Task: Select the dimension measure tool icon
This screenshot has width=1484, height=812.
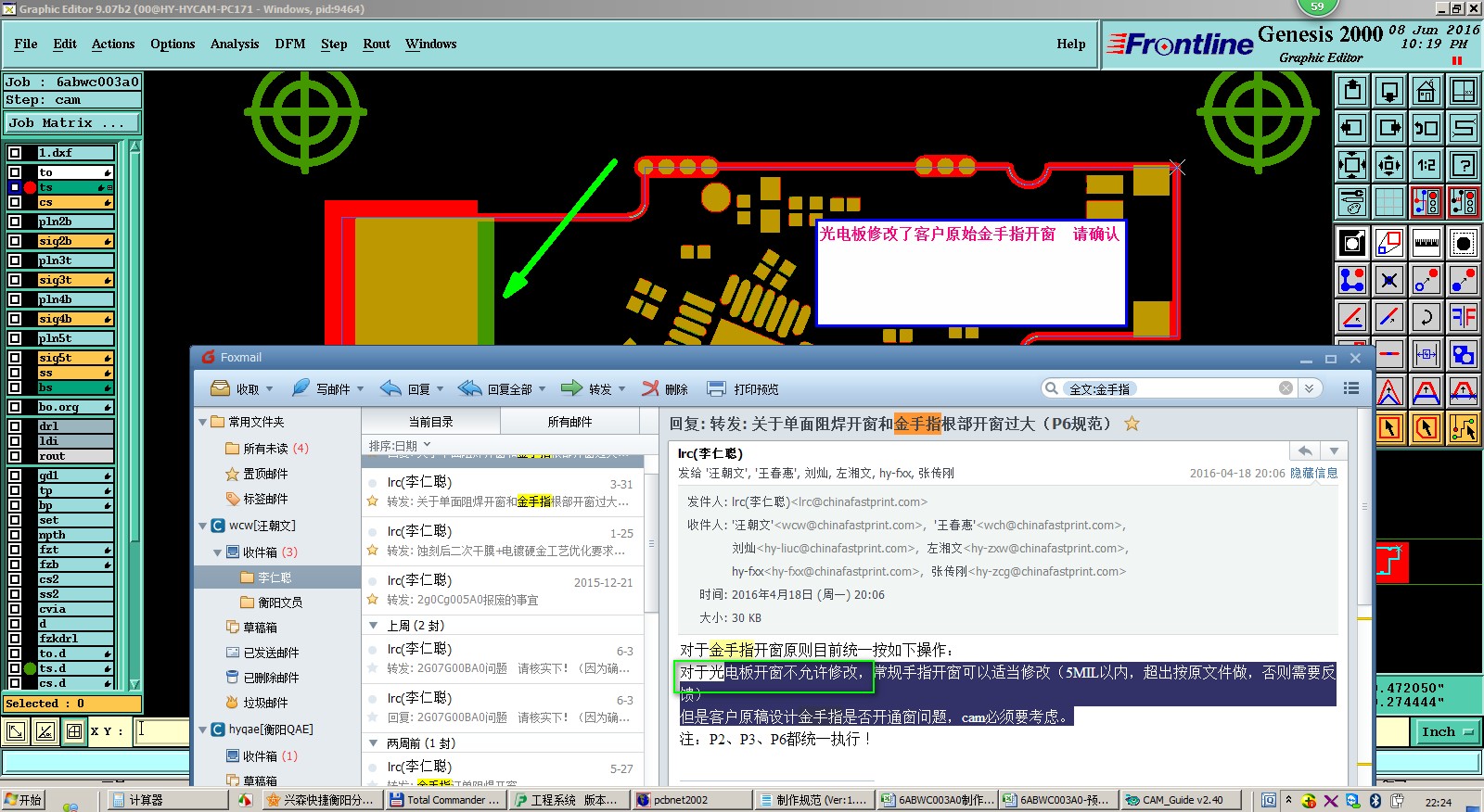Action: point(1426,354)
